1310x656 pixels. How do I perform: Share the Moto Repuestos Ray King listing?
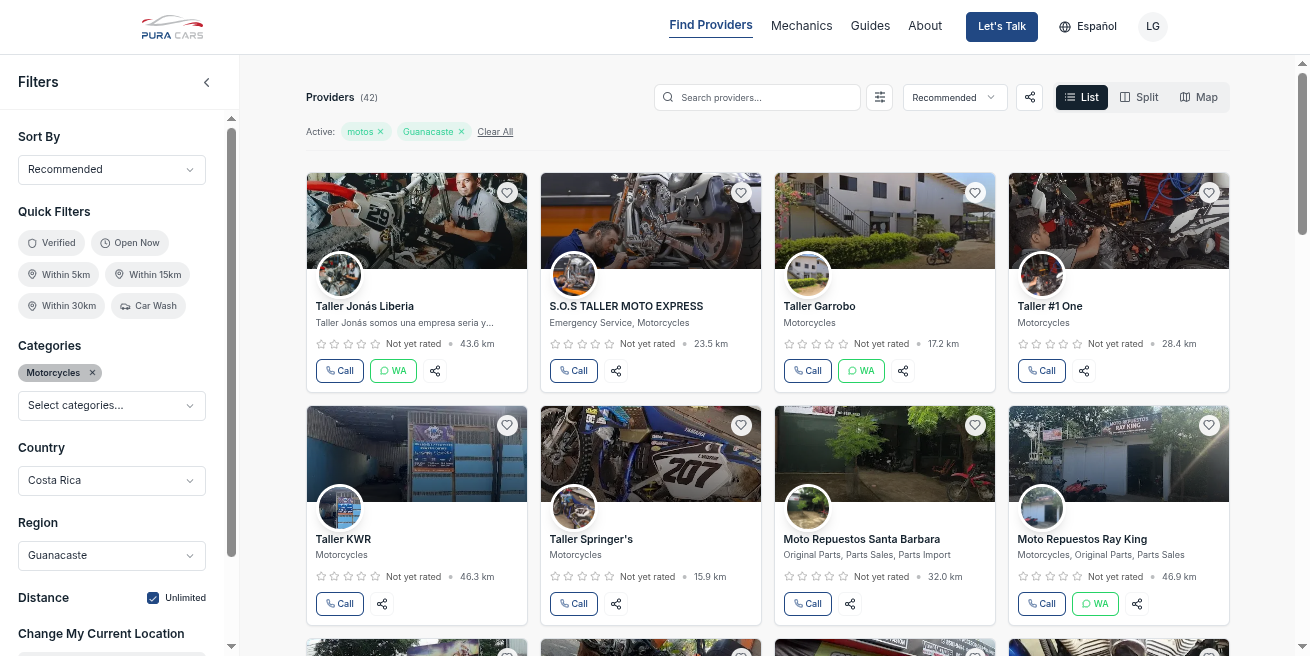[1137, 604]
